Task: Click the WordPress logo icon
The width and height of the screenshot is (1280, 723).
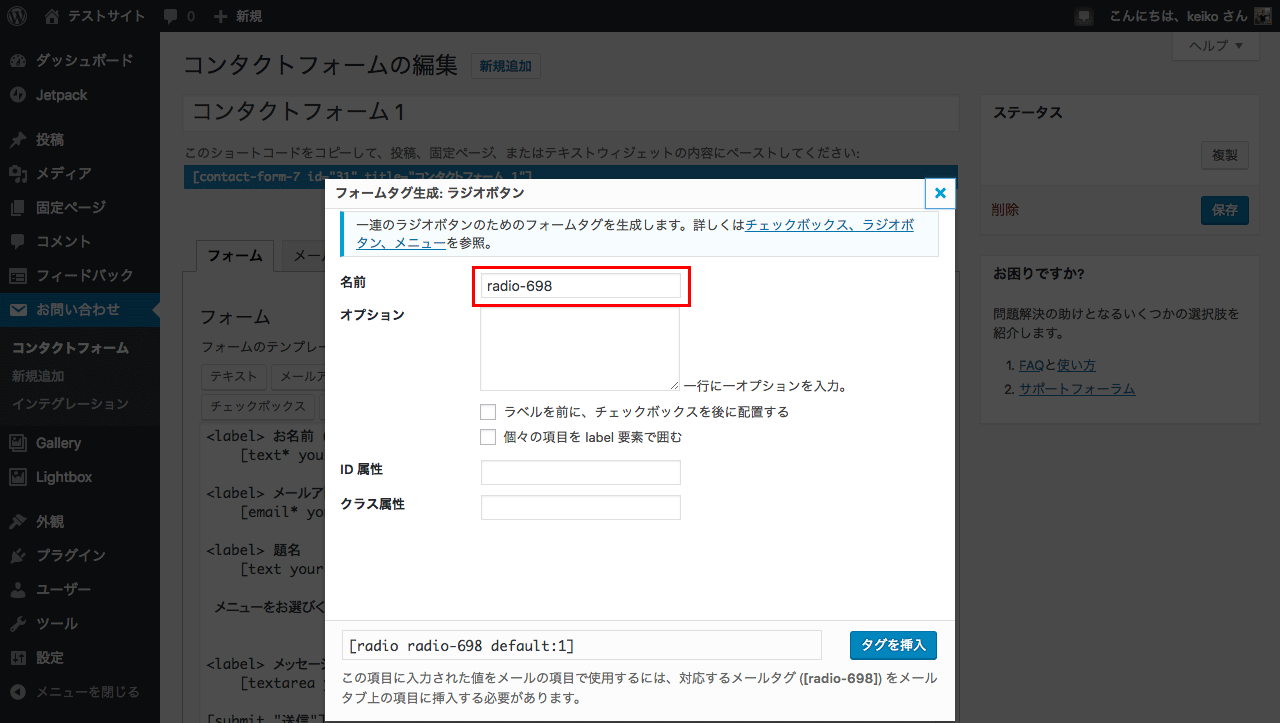Action: pyautogui.click(x=19, y=16)
